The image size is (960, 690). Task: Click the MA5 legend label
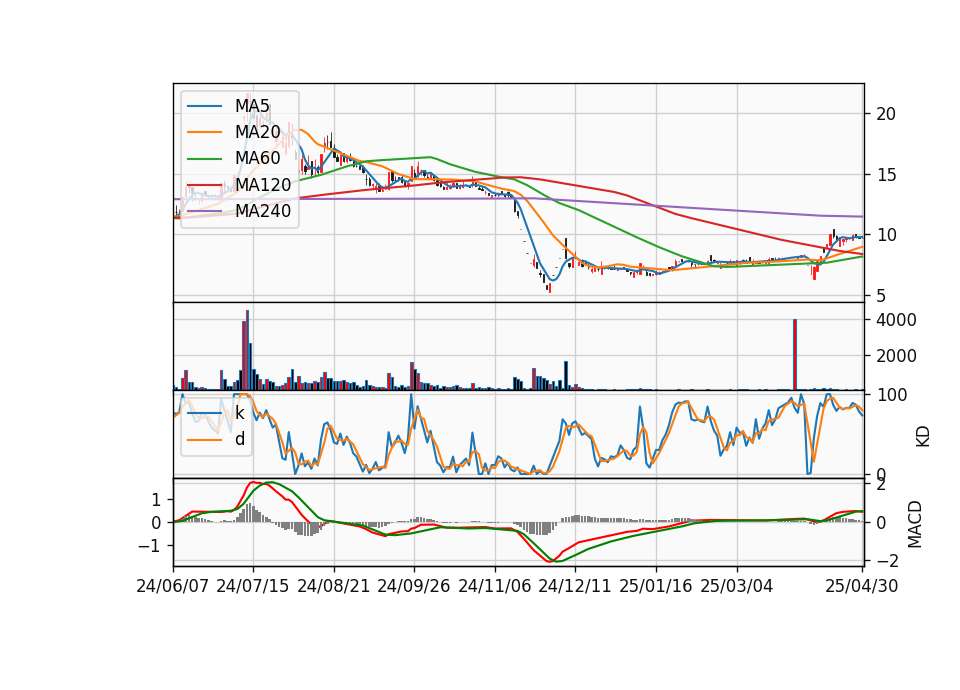tap(252, 106)
